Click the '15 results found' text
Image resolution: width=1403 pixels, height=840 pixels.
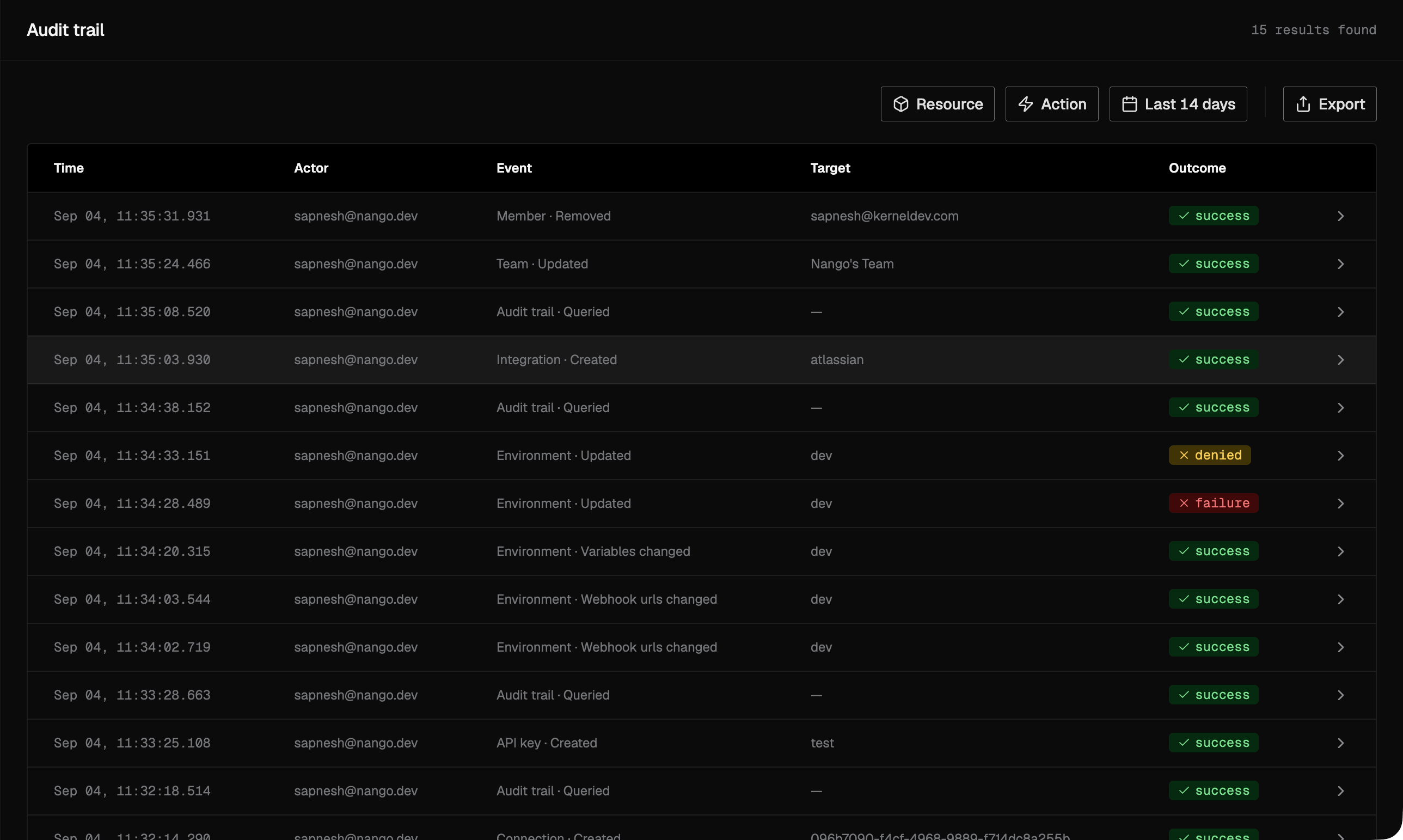pyautogui.click(x=1313, y=30)
